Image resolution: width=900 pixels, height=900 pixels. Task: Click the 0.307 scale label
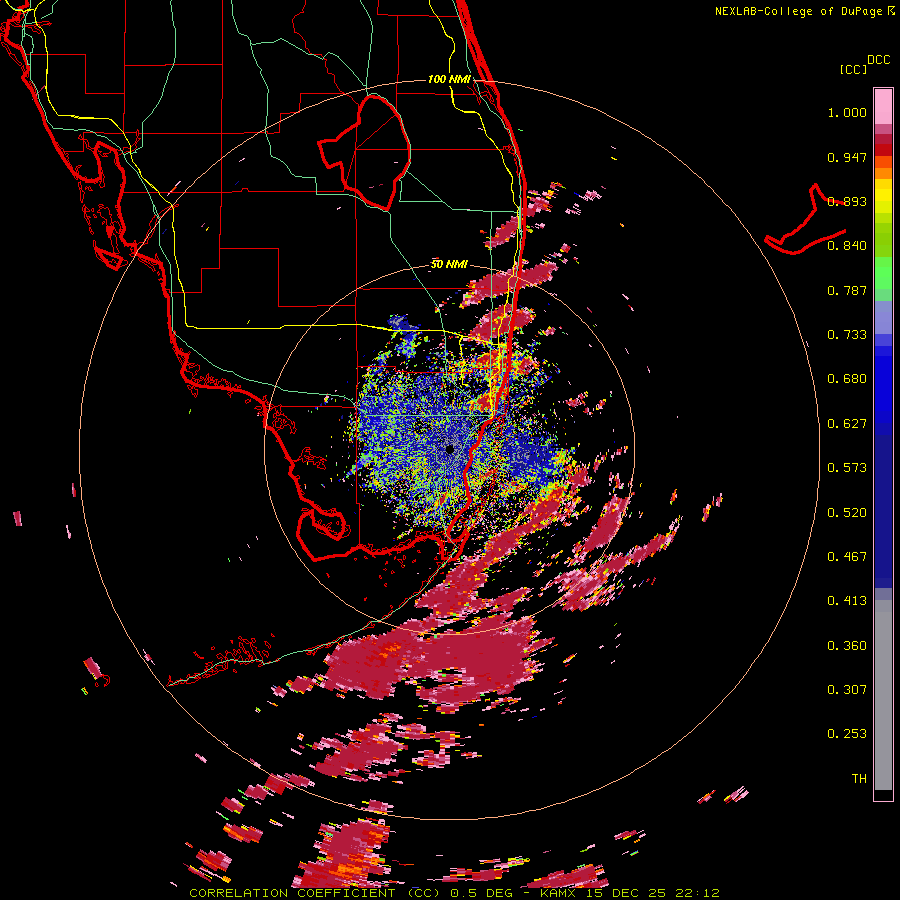coord(847,690)
